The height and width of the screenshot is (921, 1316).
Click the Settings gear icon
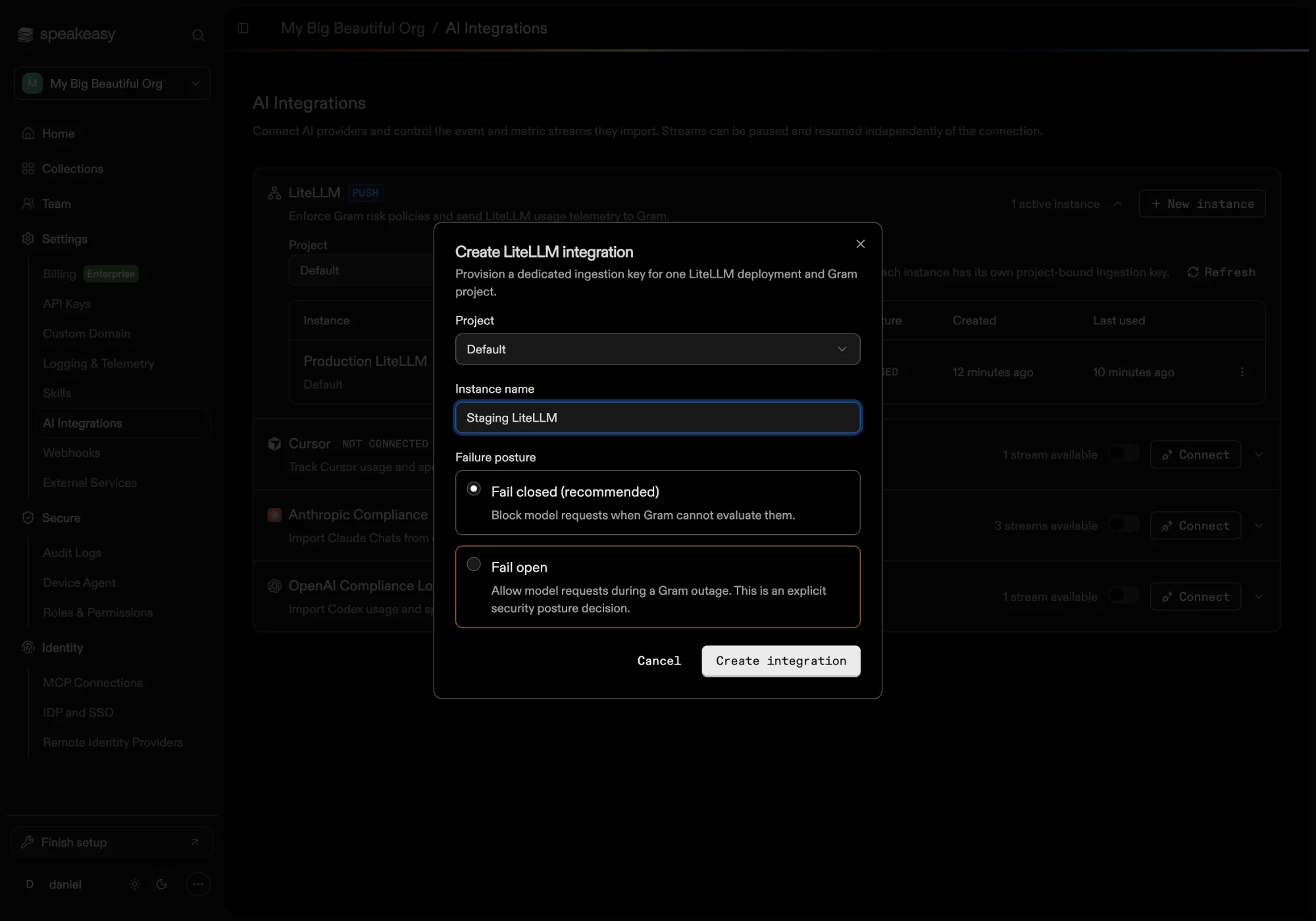coord(28,239)
